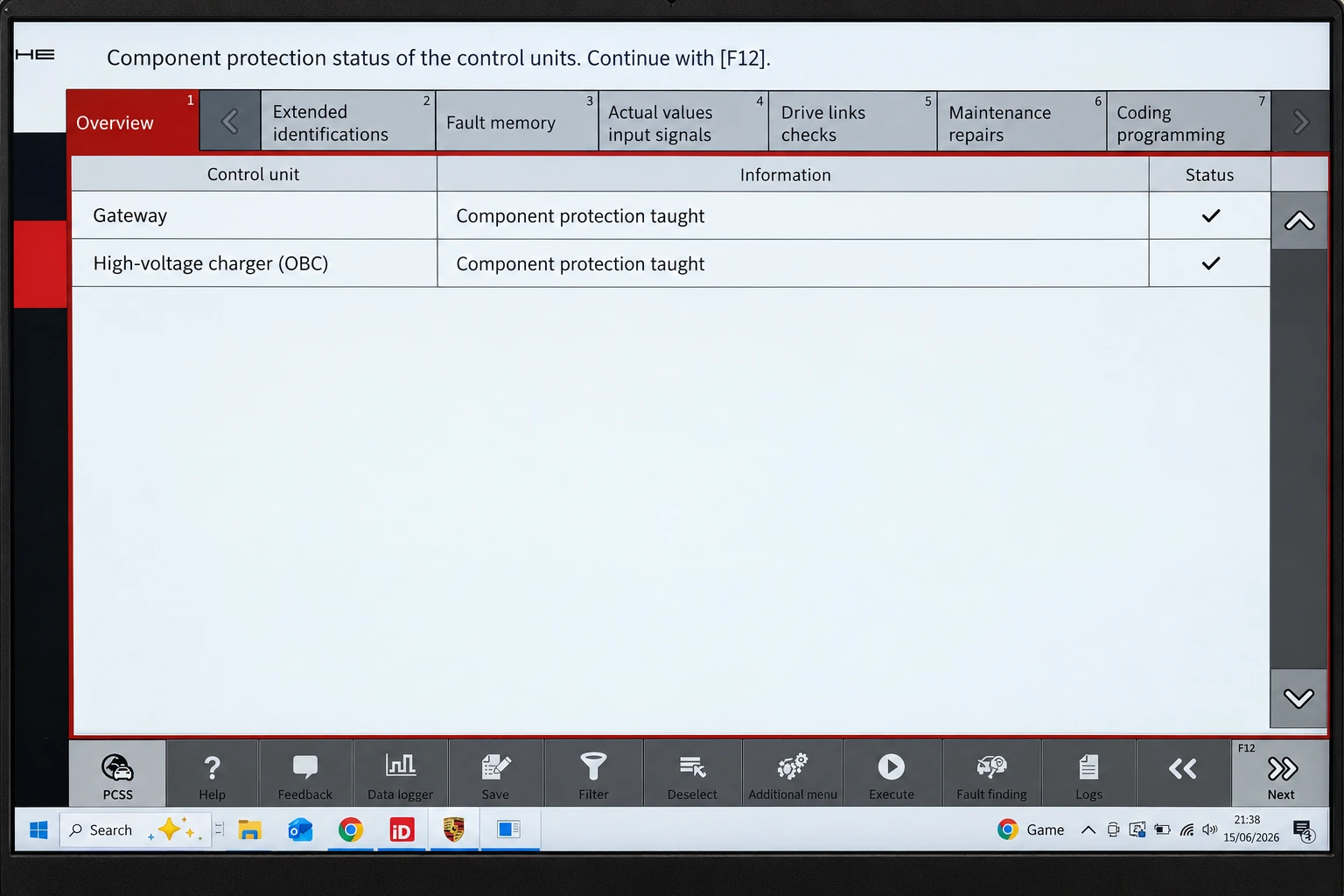Viewport: 1344px width, 896px height.
Task: Open the Additional menu gears icon
Action: tap(793, 773)
